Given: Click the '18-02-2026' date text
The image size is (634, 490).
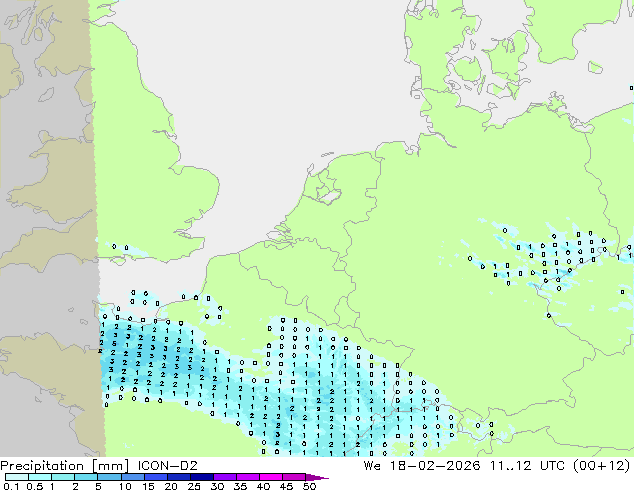Looking at the screenshot, I should click(435, 465).
